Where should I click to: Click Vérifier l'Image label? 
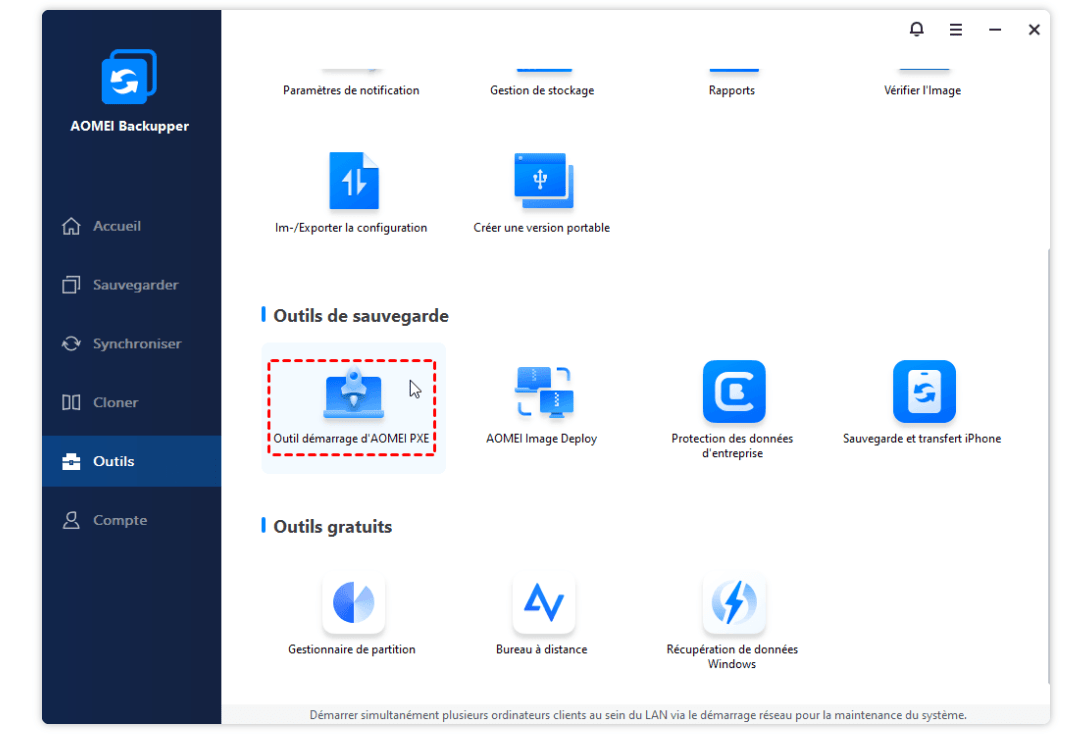[922, 91]
